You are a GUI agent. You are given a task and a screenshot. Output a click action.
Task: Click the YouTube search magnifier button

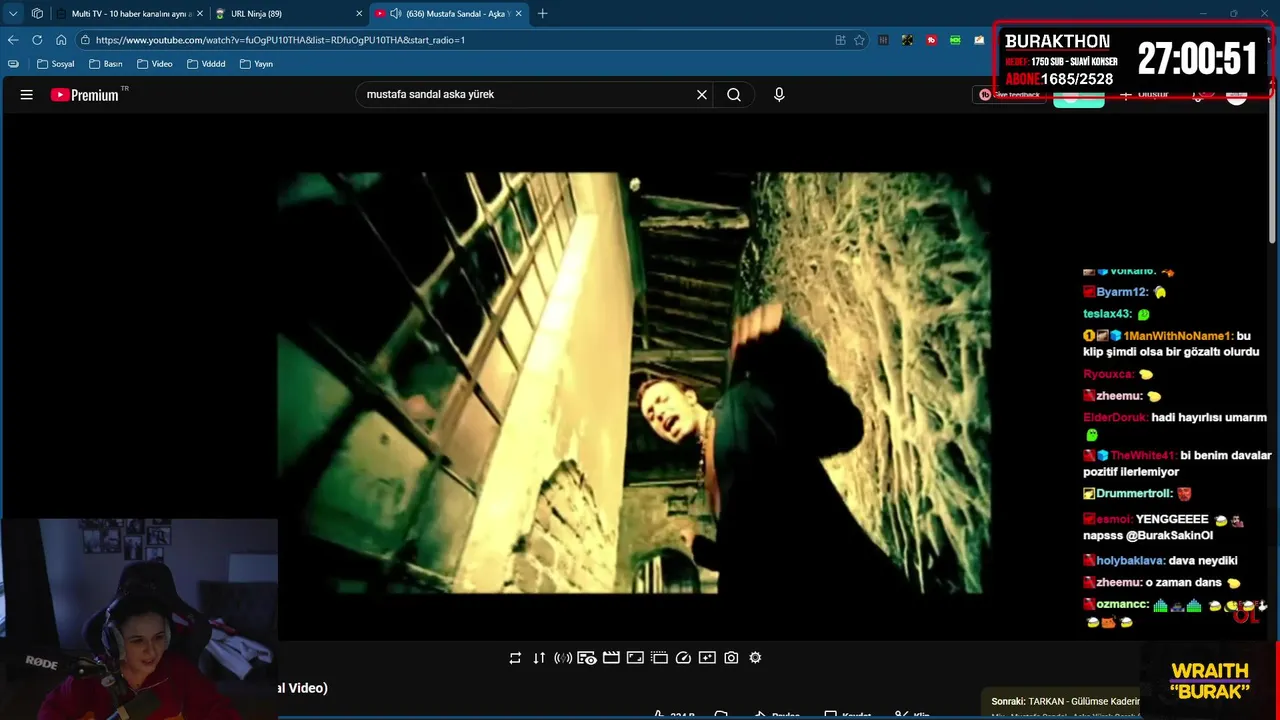734,95
